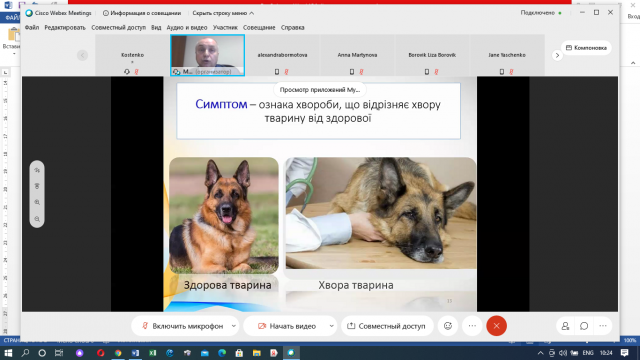Click the volume icon in system tray
This screenshot has height=360, width=640.
(x=563, y=353)
